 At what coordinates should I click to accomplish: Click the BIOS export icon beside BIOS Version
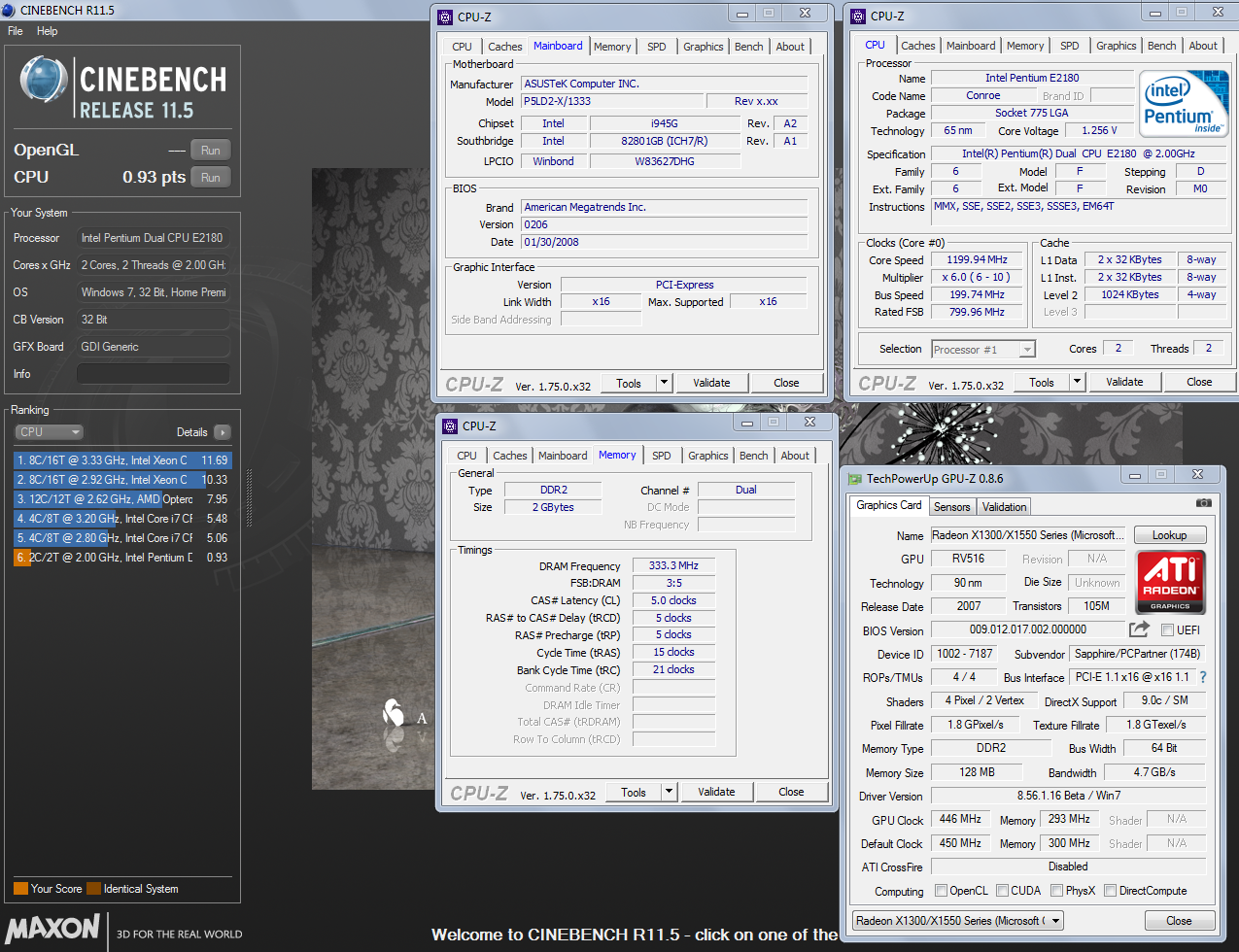[1140, 629]
